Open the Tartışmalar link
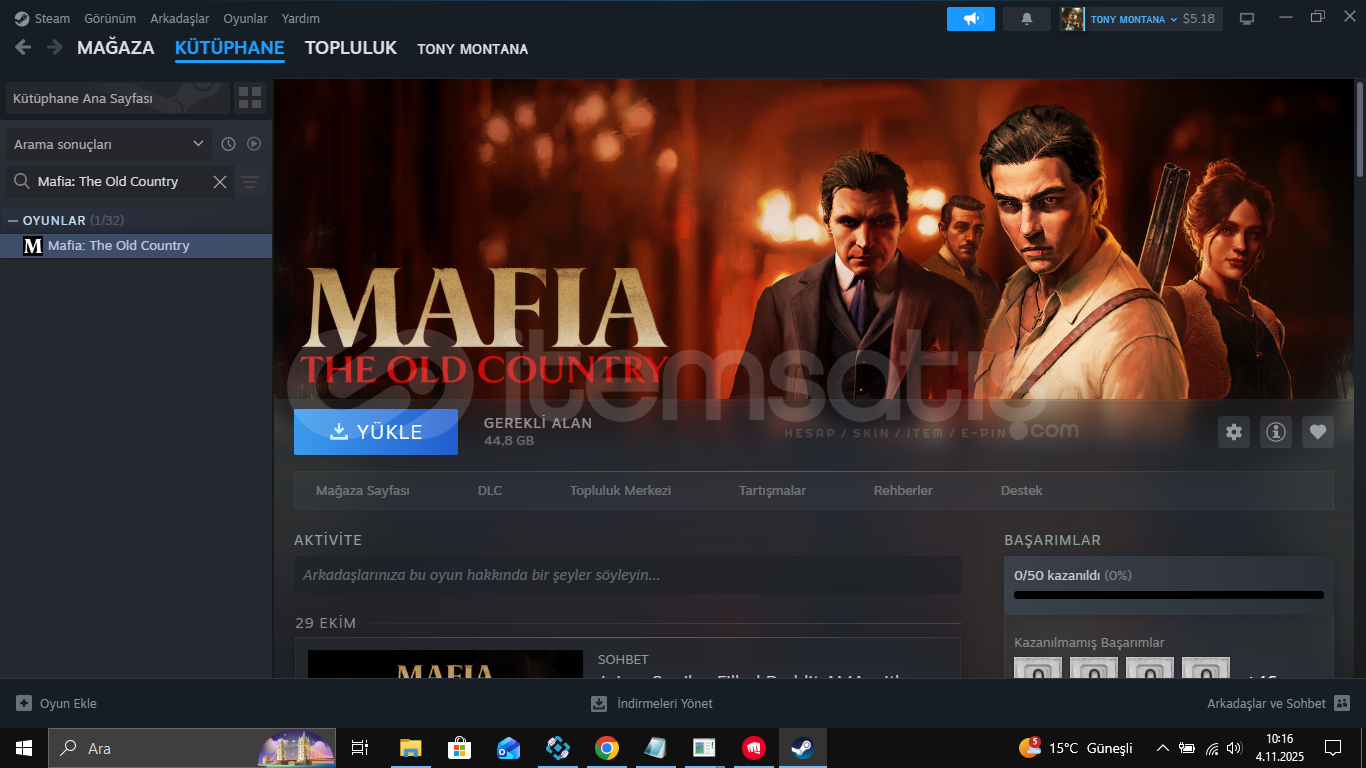Viewport: 1366px width, 768px height. click(772, 491)
